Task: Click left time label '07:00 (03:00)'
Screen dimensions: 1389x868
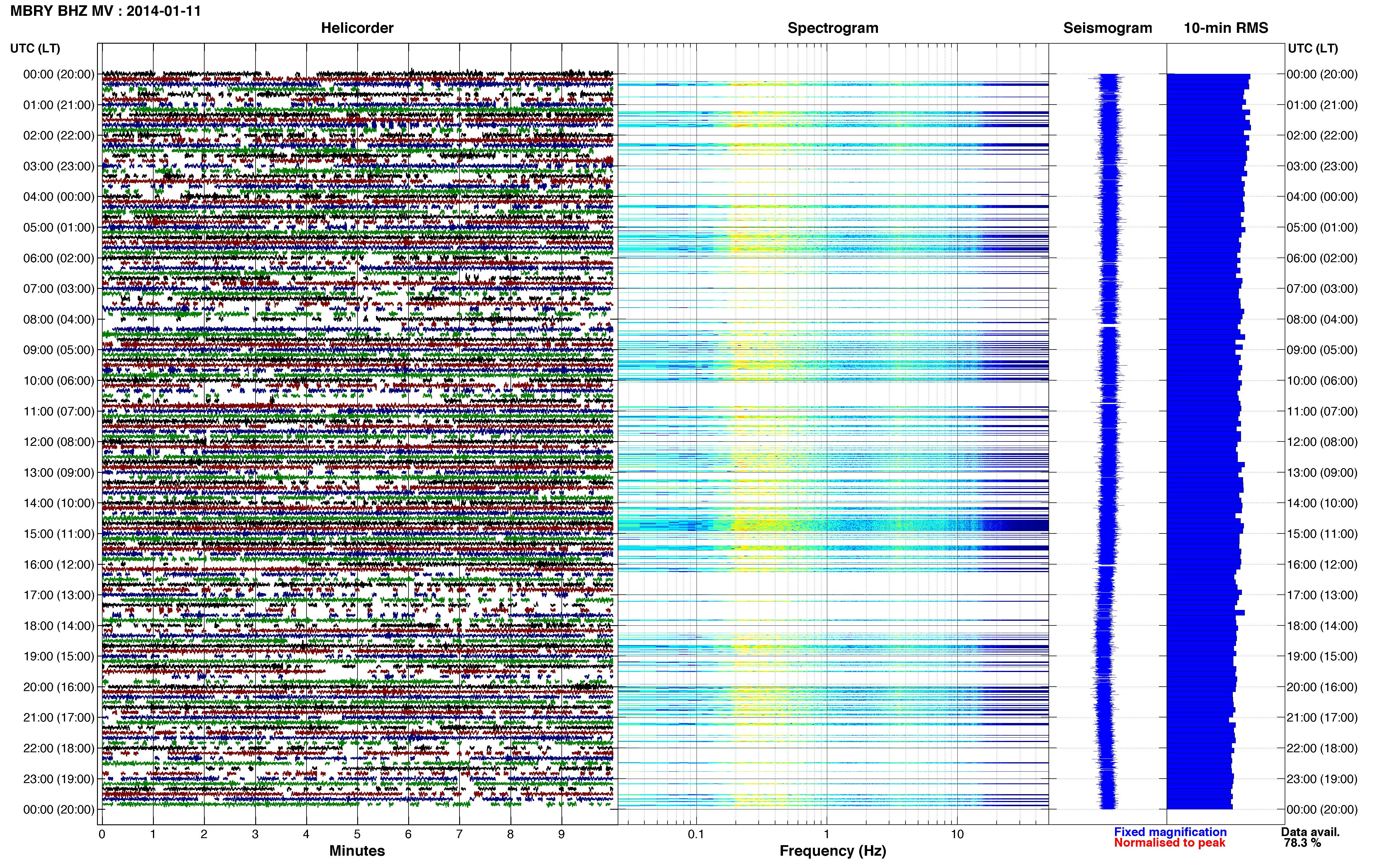Action: pos(59,289)
